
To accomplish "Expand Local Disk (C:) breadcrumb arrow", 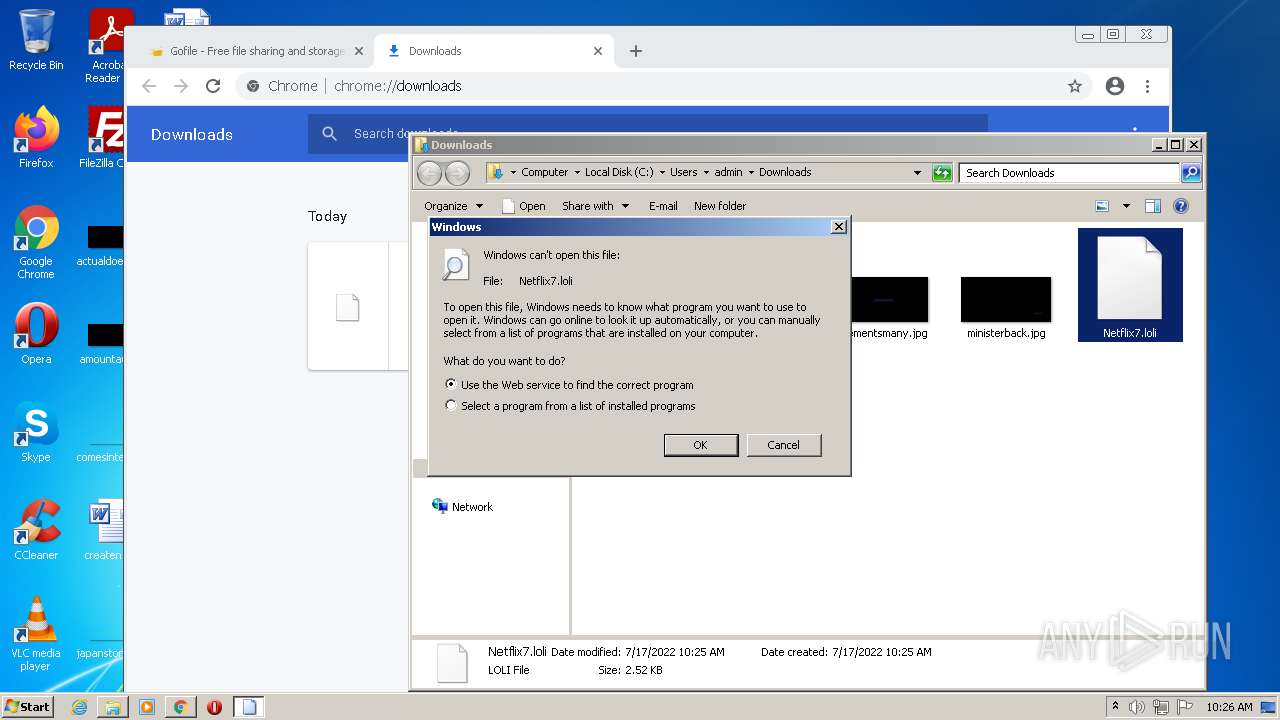I will [x=662, y=173].
